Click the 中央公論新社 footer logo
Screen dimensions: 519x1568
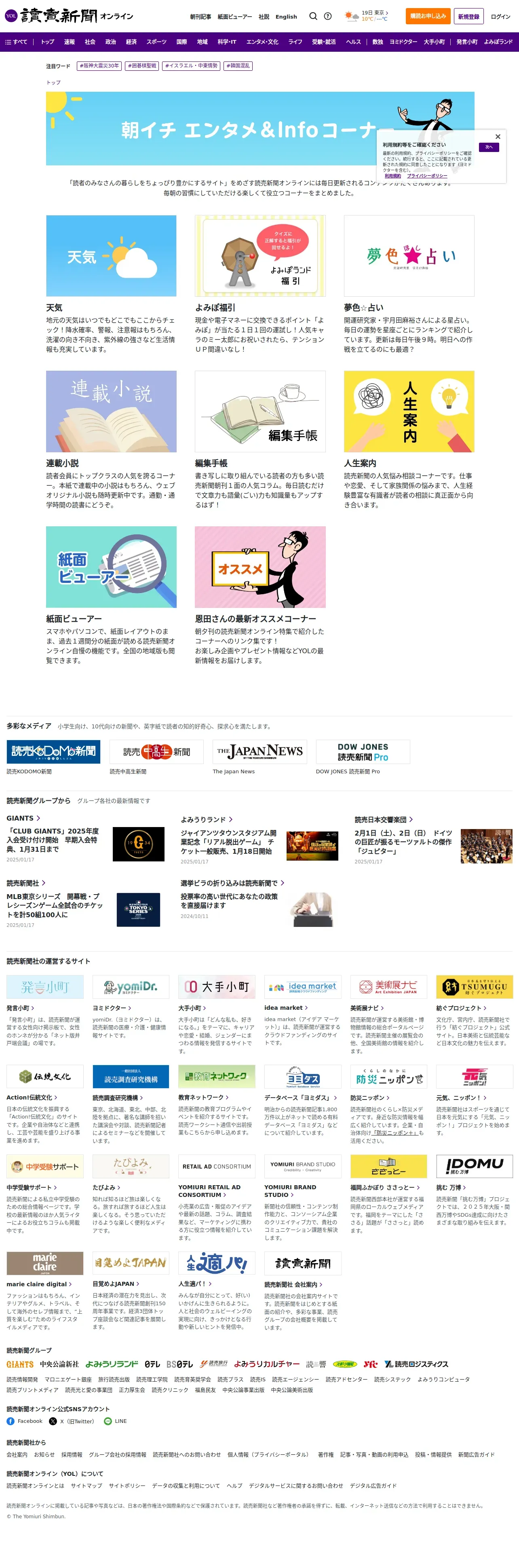[x=59, y=1364]
